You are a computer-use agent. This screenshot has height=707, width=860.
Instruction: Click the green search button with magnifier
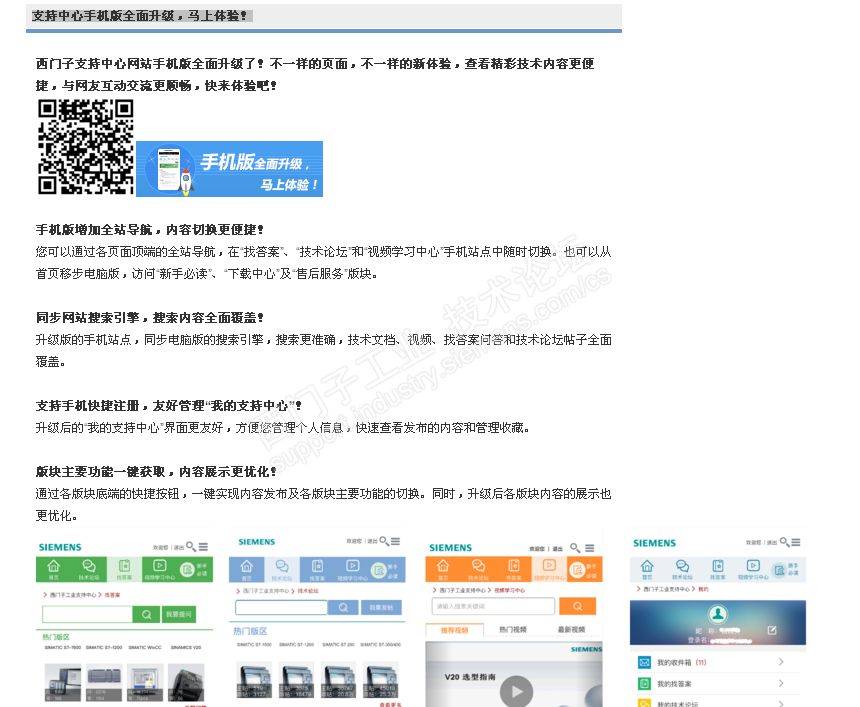pos(146,614)
